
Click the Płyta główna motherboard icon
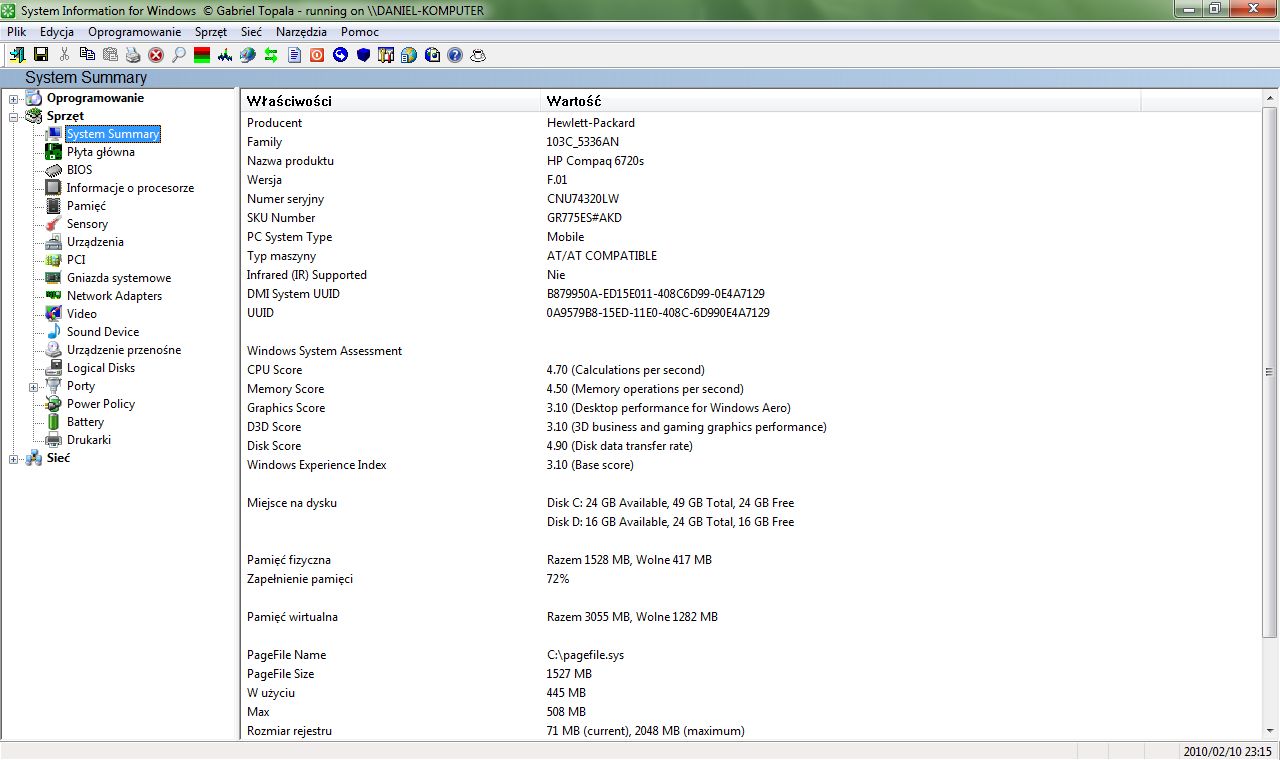[53, 152]
